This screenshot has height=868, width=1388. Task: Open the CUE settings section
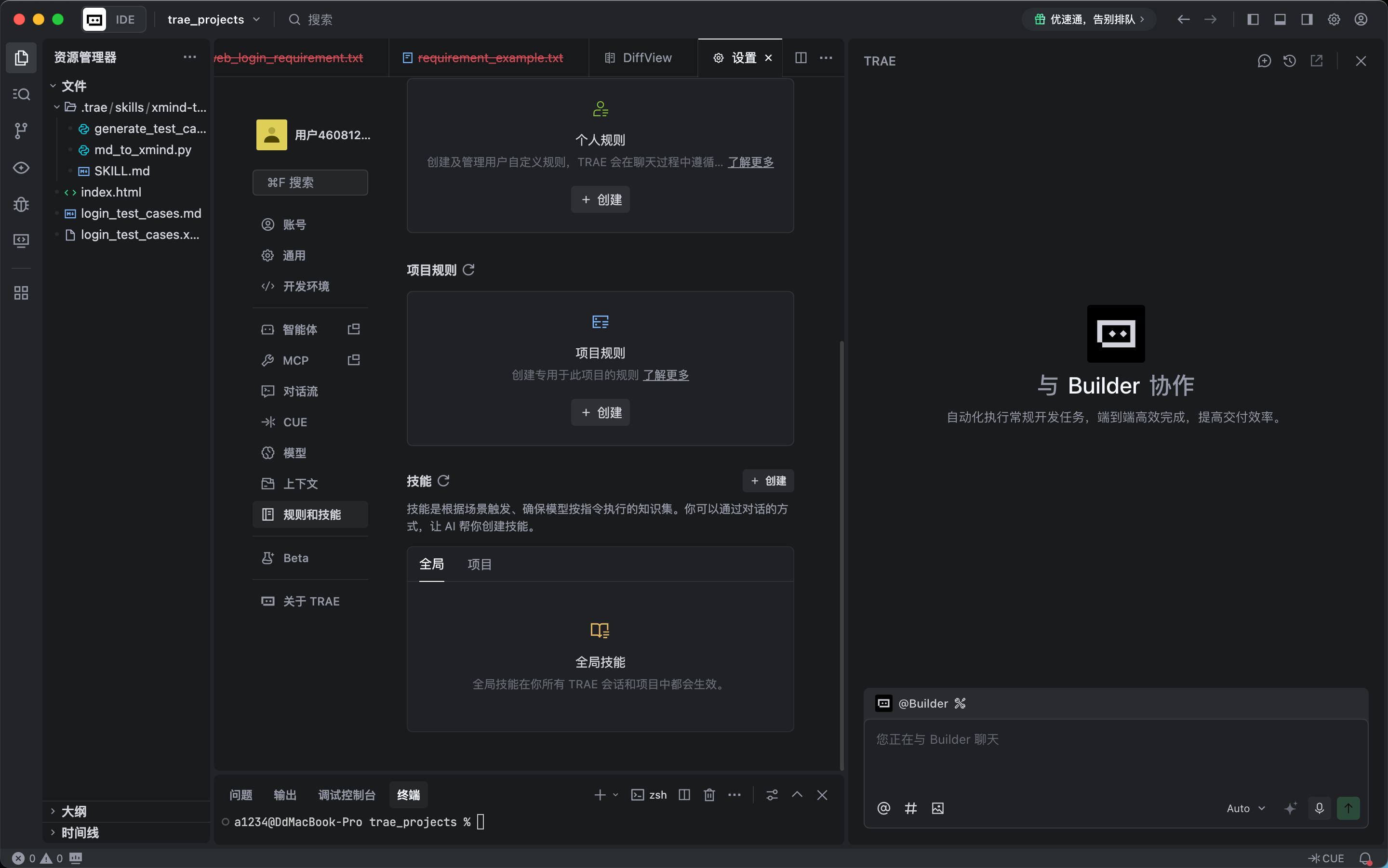310,422
